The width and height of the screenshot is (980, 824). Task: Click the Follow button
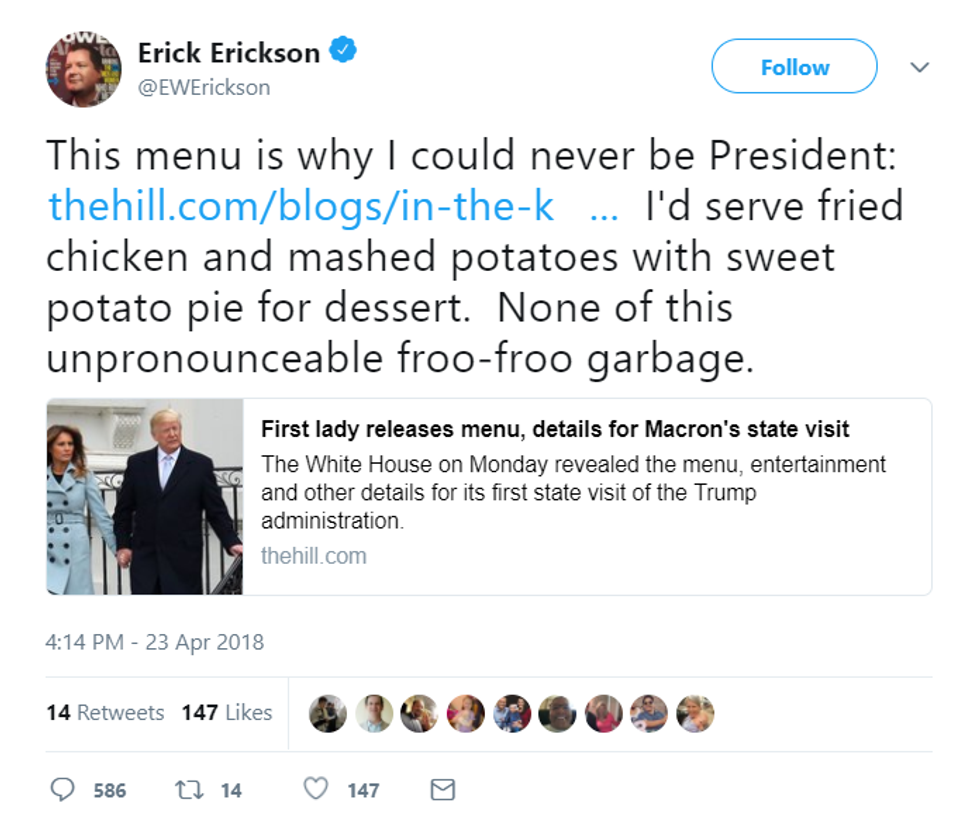[x=794, y=66]
